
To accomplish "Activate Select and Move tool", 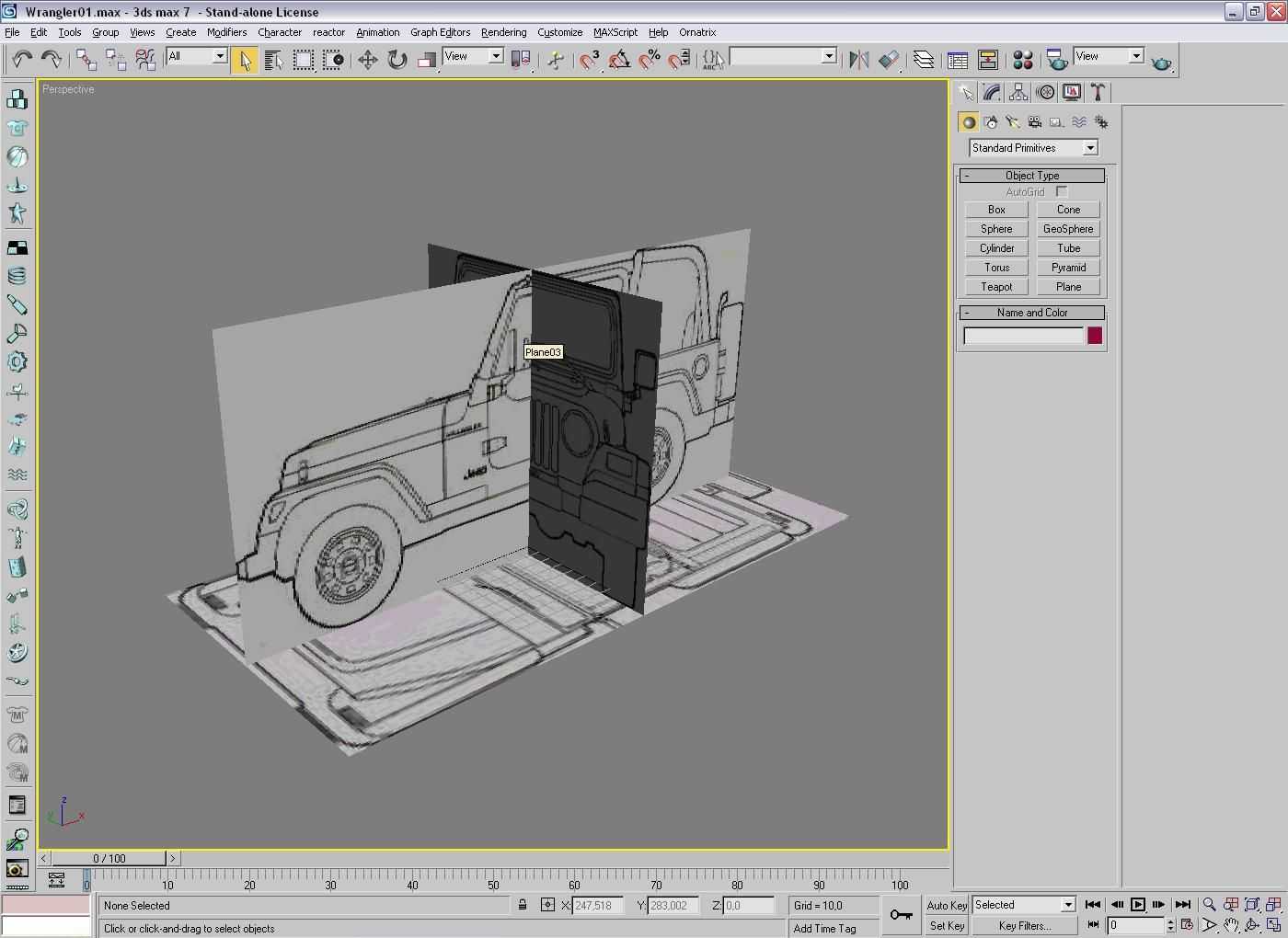I will point(367,60).
